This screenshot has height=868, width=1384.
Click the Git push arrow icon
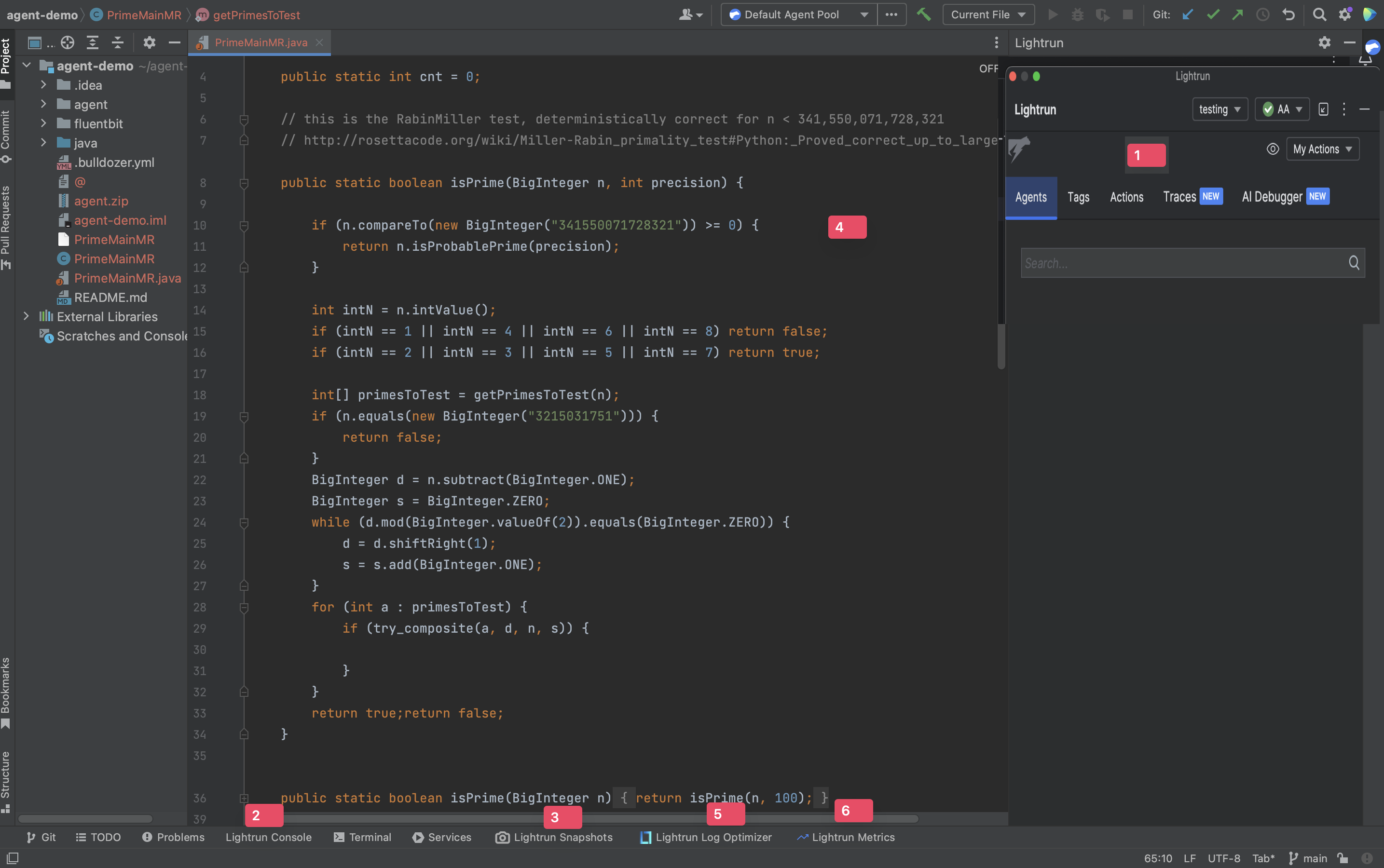point(1237,14)
